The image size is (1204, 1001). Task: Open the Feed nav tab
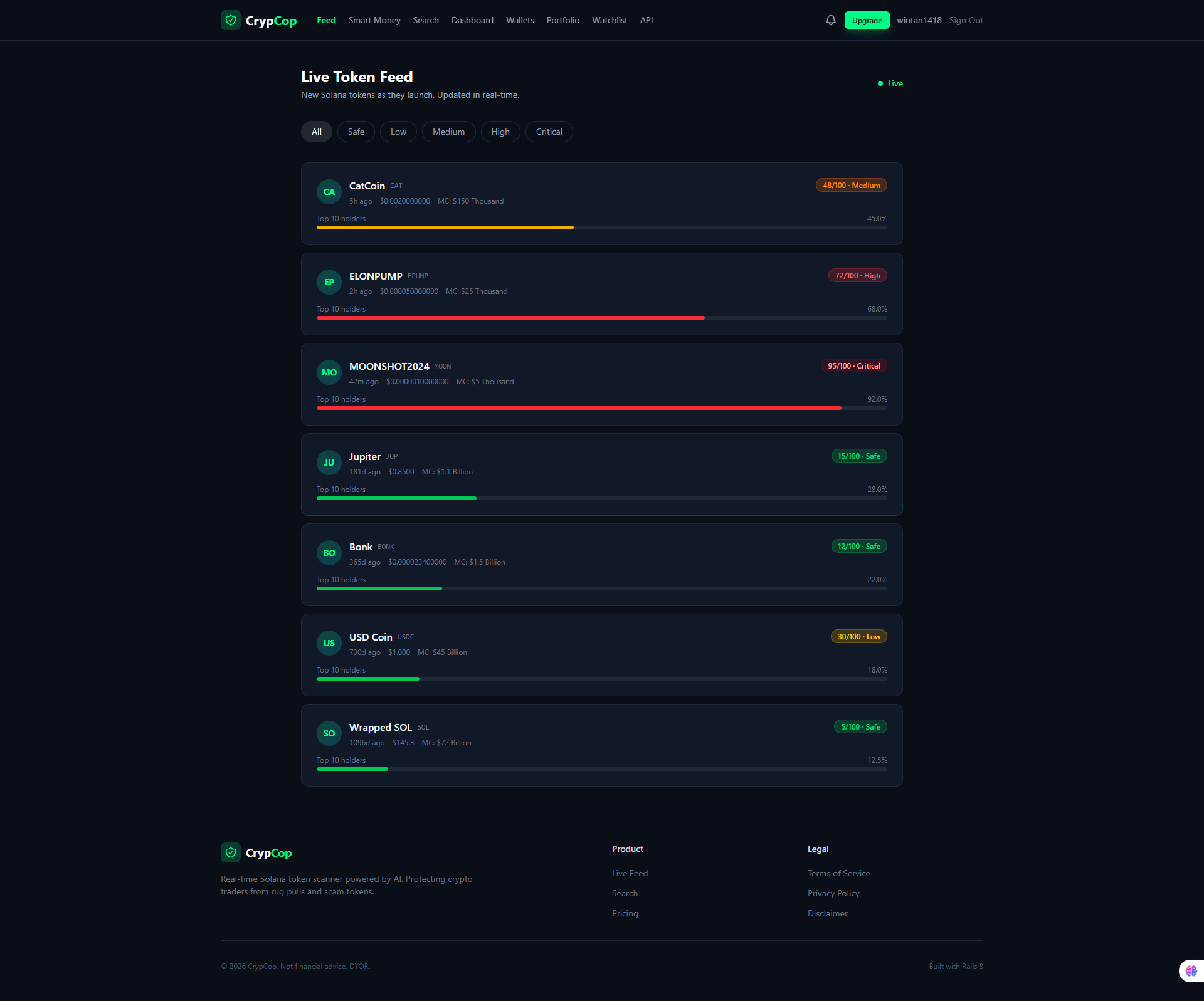326,20
